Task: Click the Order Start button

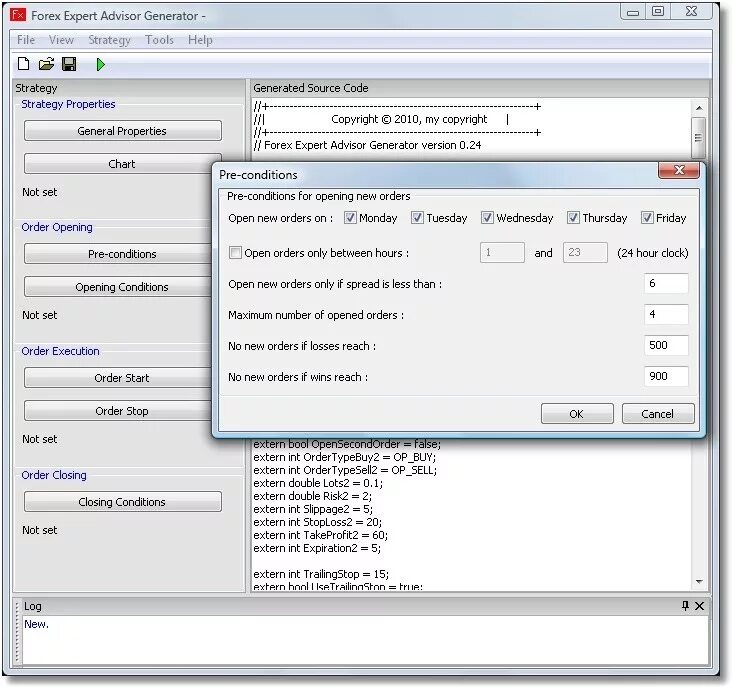Action: click(x=118, y=378)
